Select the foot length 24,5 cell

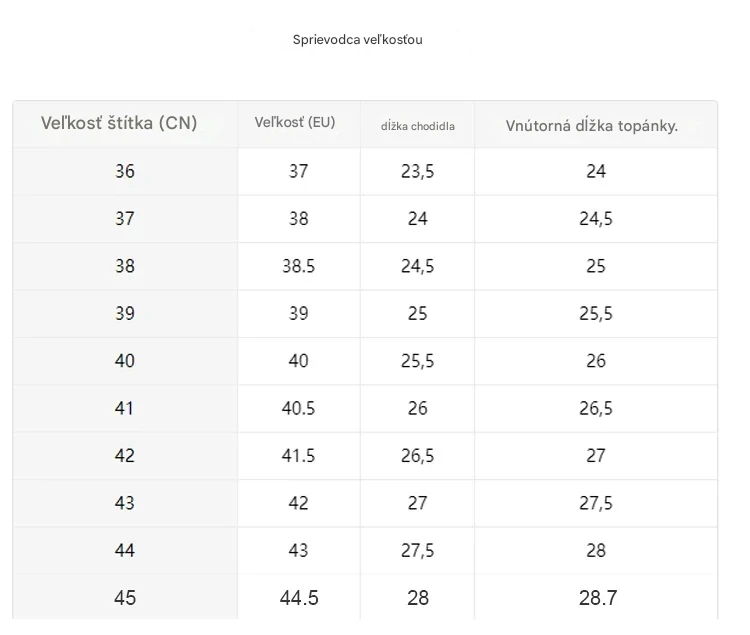click(x=418, y=266)
